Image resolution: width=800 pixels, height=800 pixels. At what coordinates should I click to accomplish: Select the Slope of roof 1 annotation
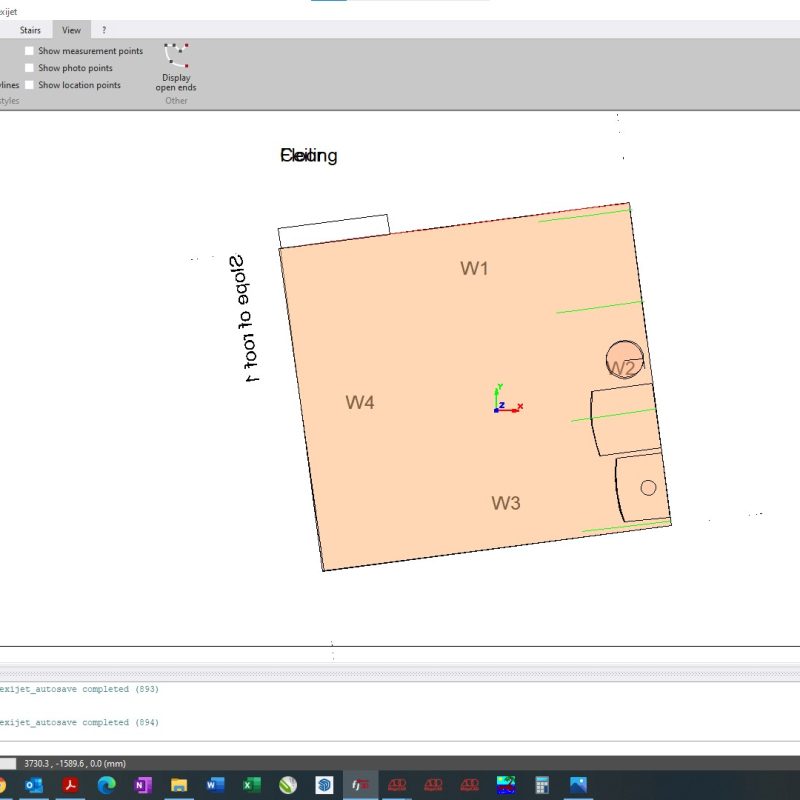click(x=244, y=320)
